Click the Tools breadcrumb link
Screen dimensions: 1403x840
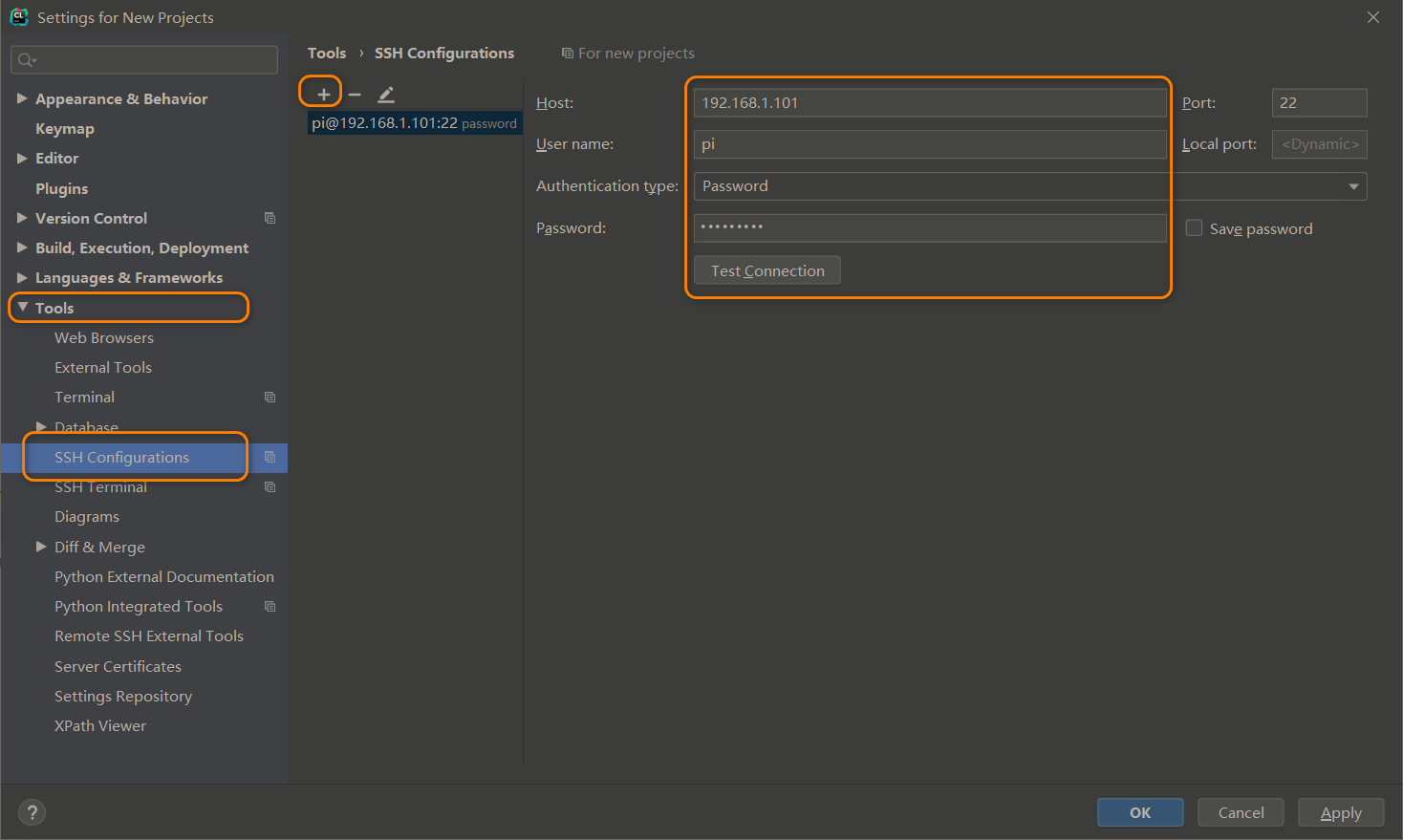[x=327, y=54]
